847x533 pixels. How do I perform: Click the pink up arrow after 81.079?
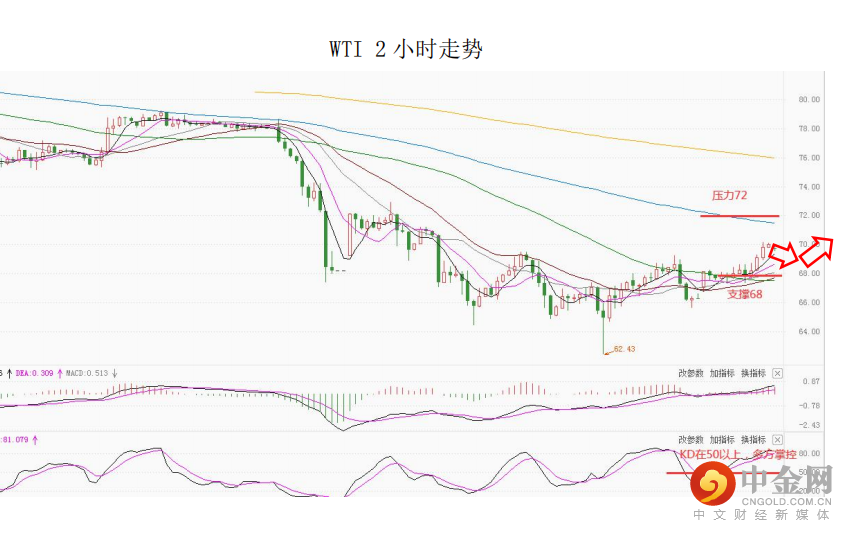[x=35, y=440]
